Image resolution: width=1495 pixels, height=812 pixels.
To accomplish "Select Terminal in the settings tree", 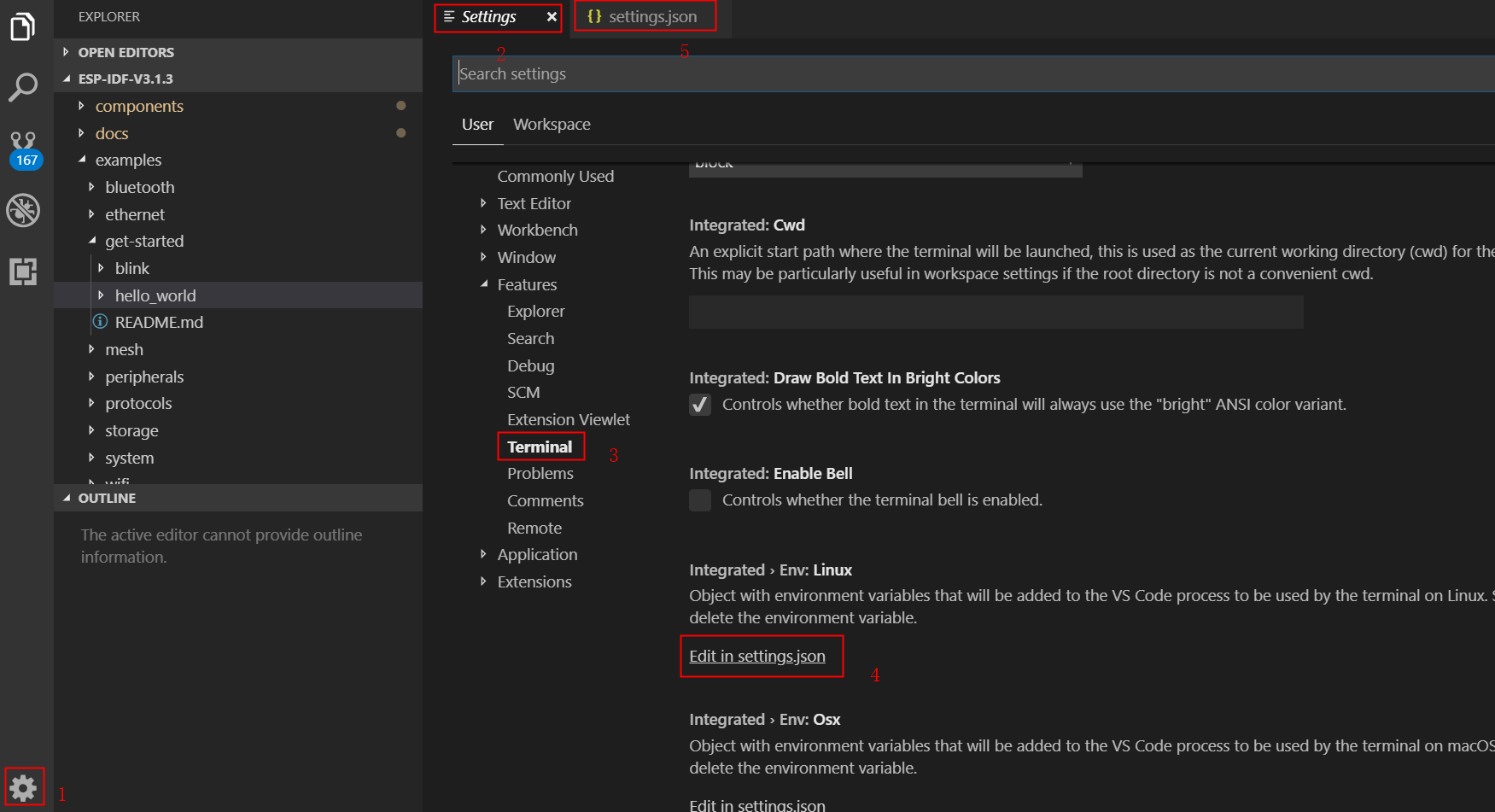I will (540, 447).
